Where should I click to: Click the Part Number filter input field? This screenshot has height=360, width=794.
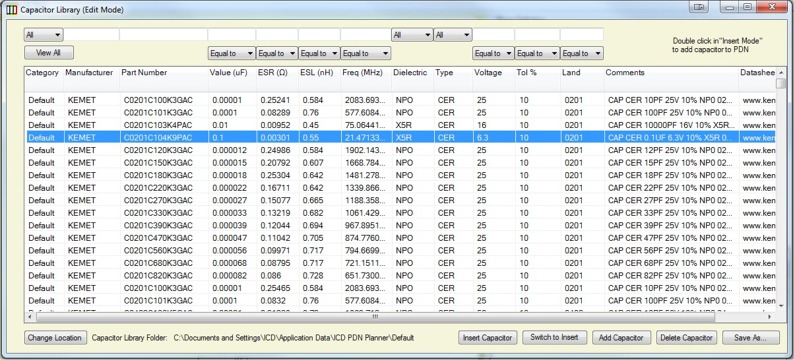coord(164,34)
